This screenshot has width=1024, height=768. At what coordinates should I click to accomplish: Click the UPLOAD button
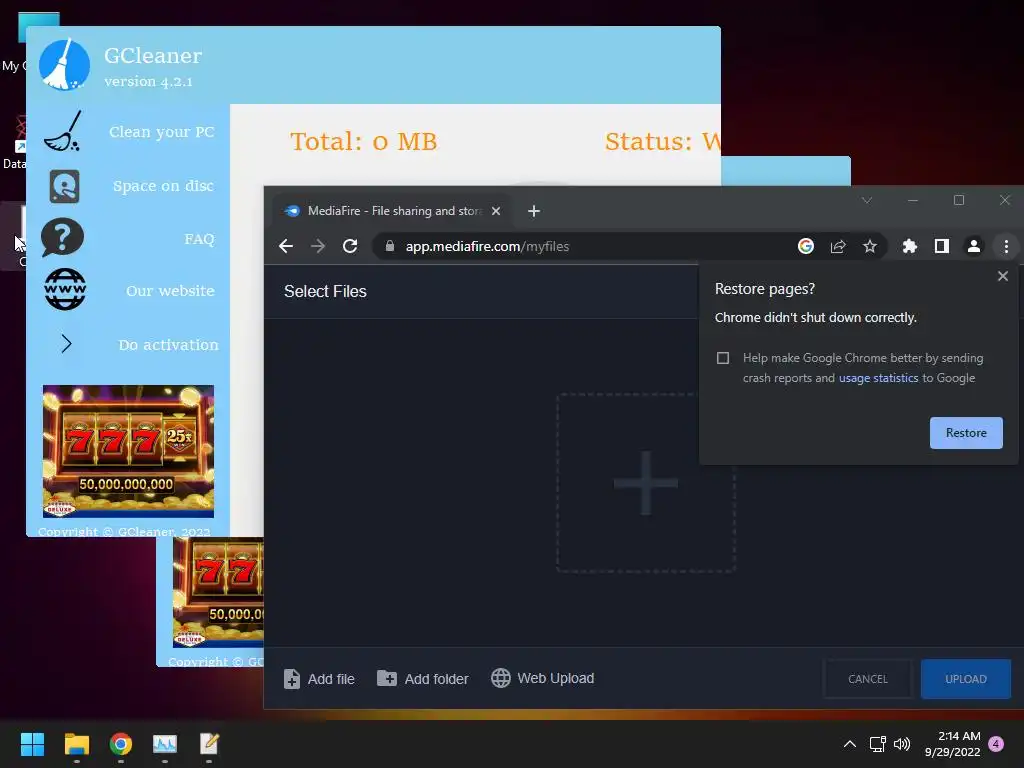click(x=965, y=679)
